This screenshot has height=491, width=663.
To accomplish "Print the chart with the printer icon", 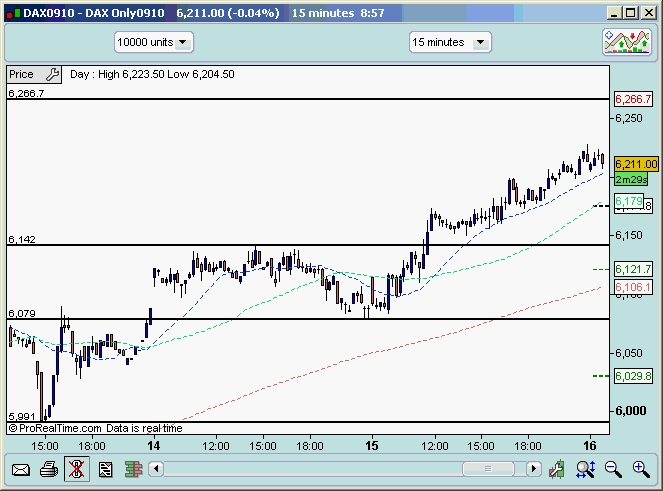I will click(x=49, y=469).
